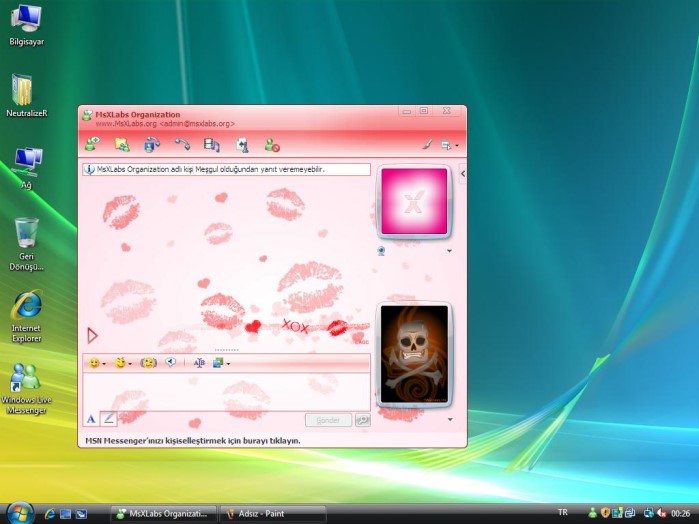The height and width of the screenshot is (524, 699).
Task: Click the chat pane divider grip dots
Action: (x=226, y=350)
